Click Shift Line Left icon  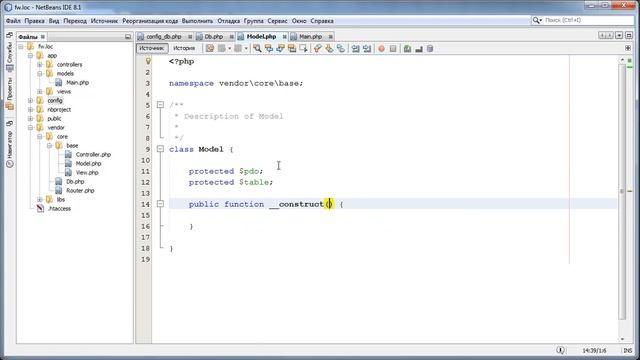tap(356, 49)
